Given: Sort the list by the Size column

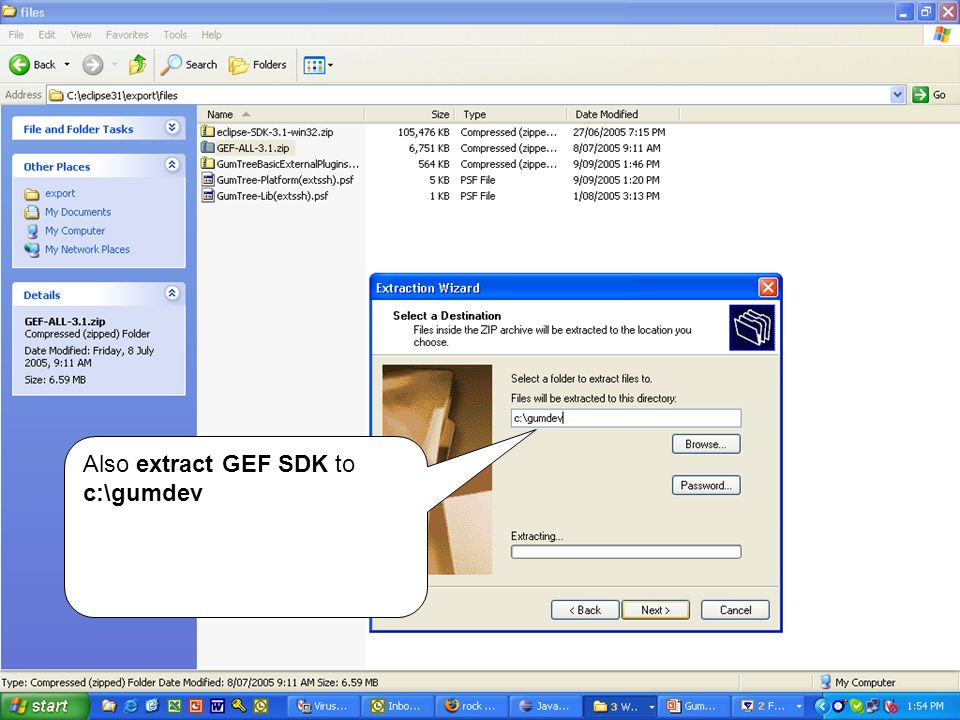Looking at the screenshot, I should coord(410,114).
